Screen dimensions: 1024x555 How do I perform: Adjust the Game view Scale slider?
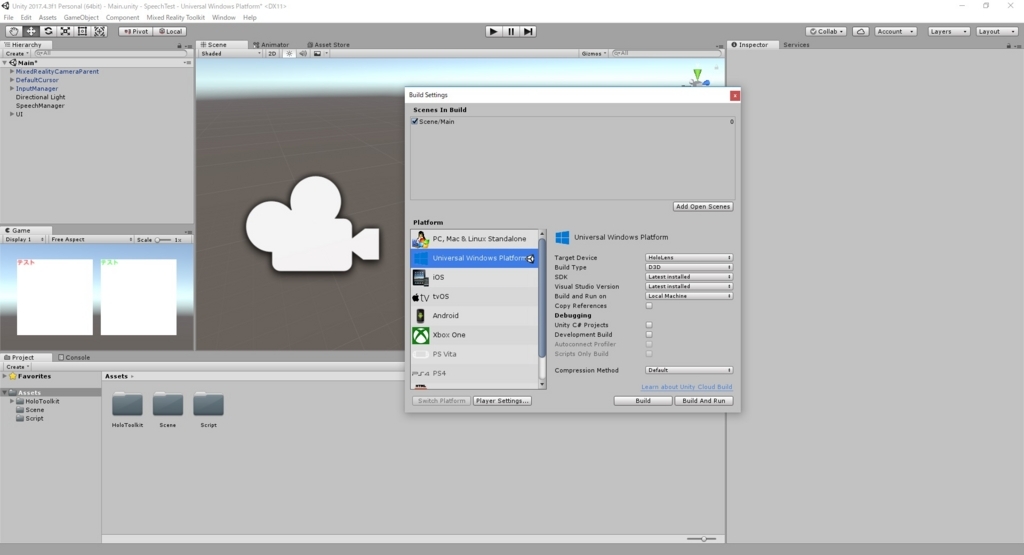163,240
